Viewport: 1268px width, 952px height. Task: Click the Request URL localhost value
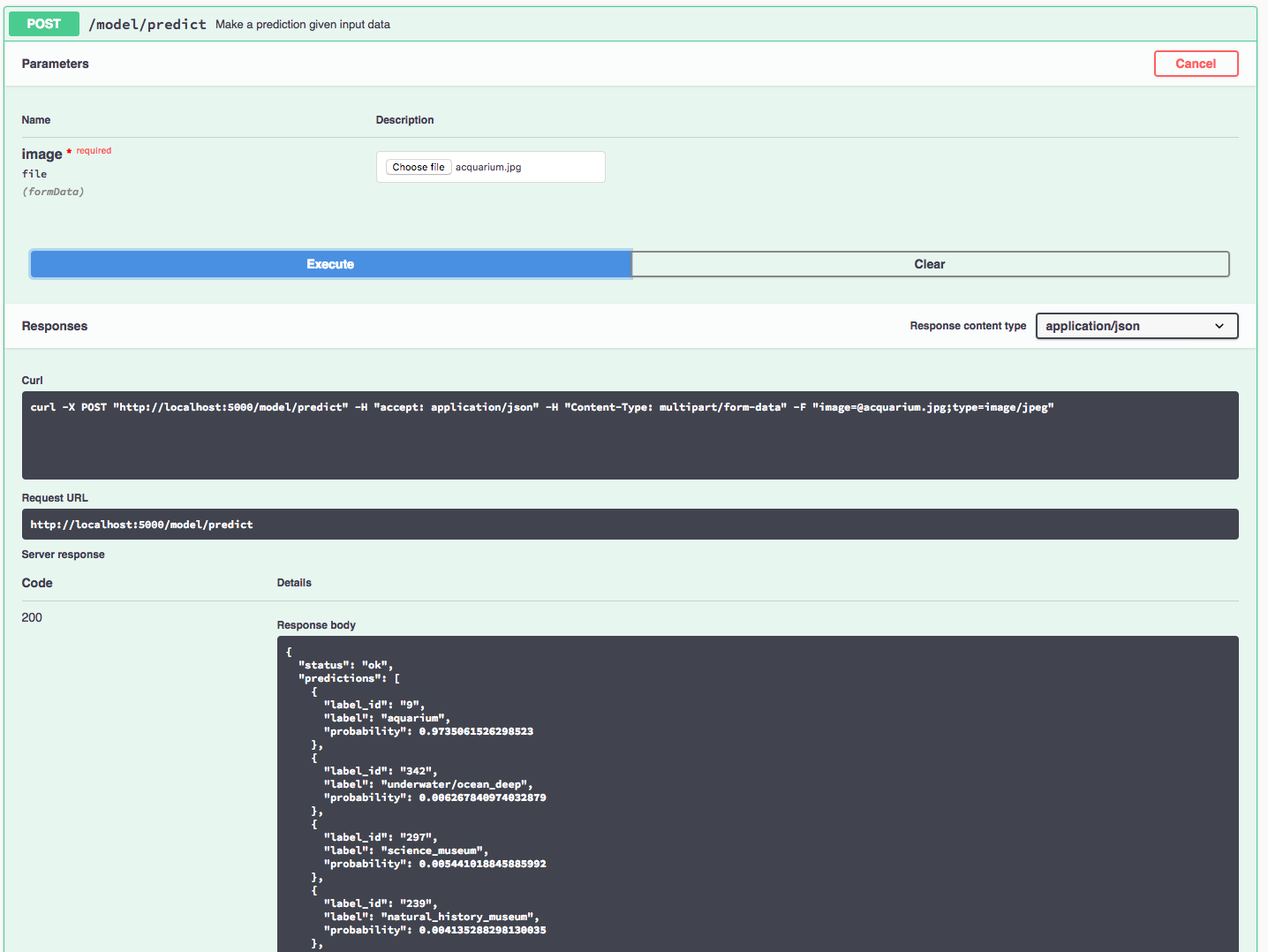coord(142,525)
